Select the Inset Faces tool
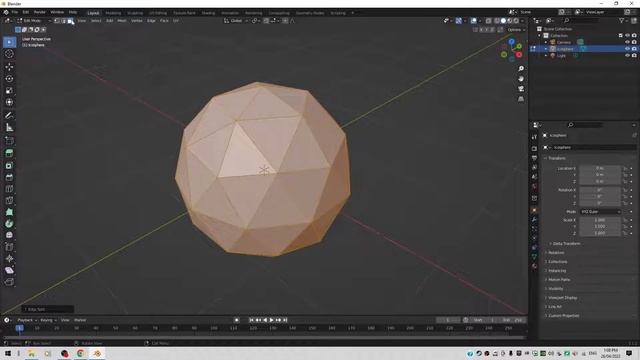The height and width of the screenshot is (360, 640). 9,165
